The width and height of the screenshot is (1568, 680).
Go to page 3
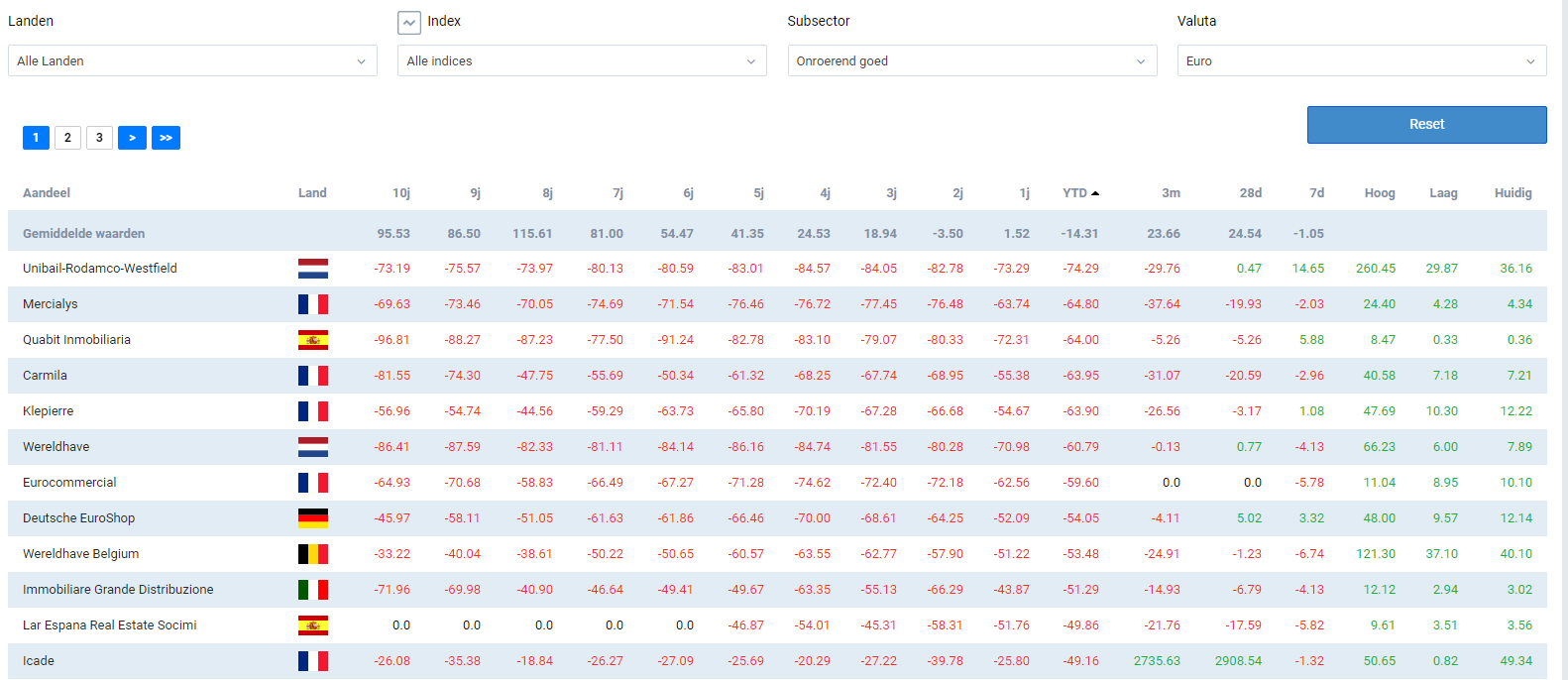pos(99,138)
